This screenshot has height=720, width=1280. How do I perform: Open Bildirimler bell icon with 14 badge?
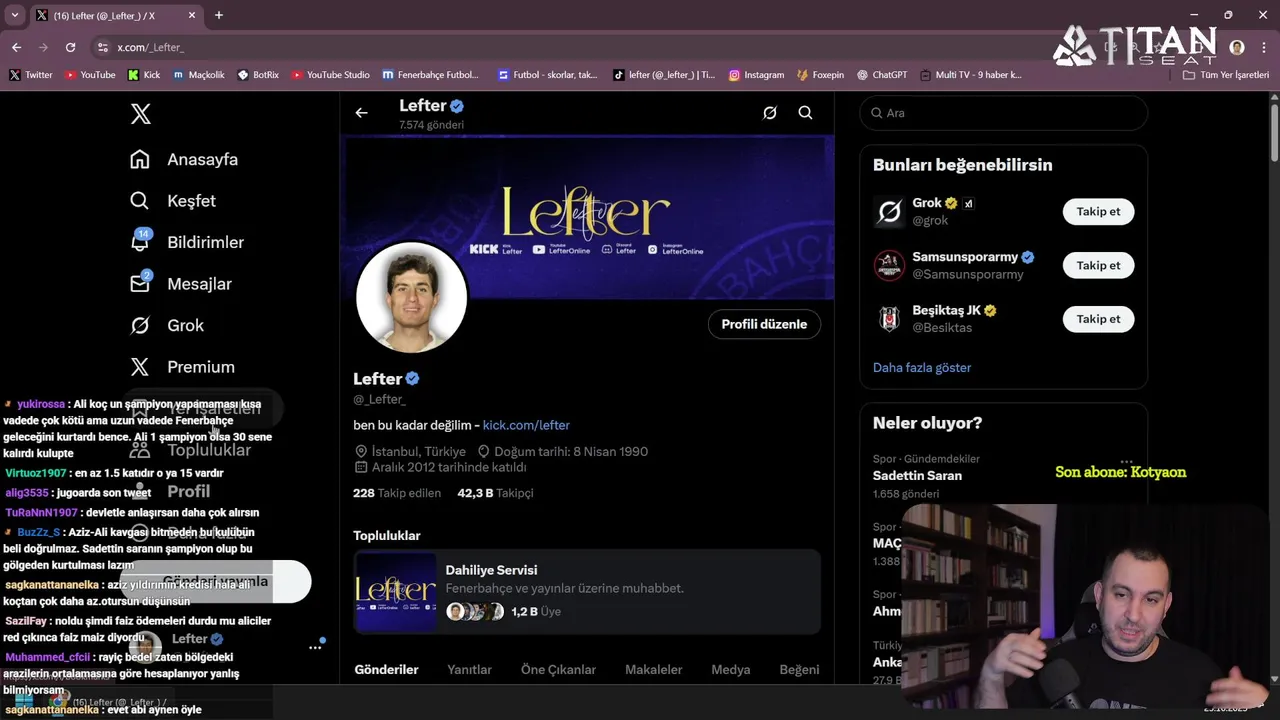[140, 242]
